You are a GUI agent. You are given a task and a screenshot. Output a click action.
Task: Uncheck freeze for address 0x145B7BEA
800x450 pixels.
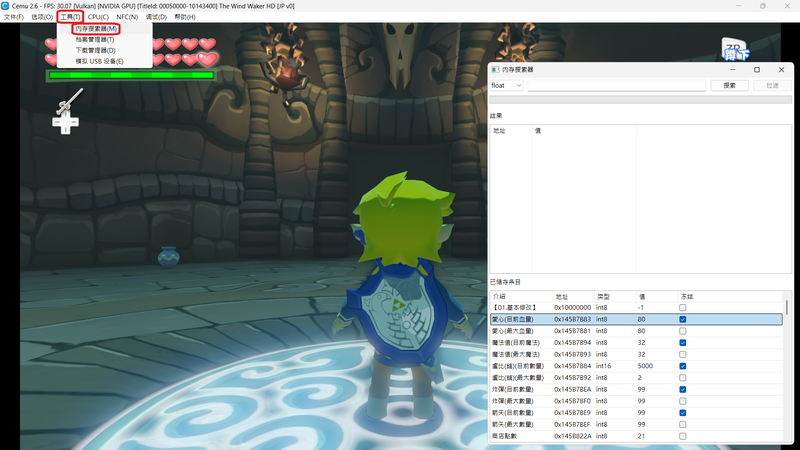[683, 390]
